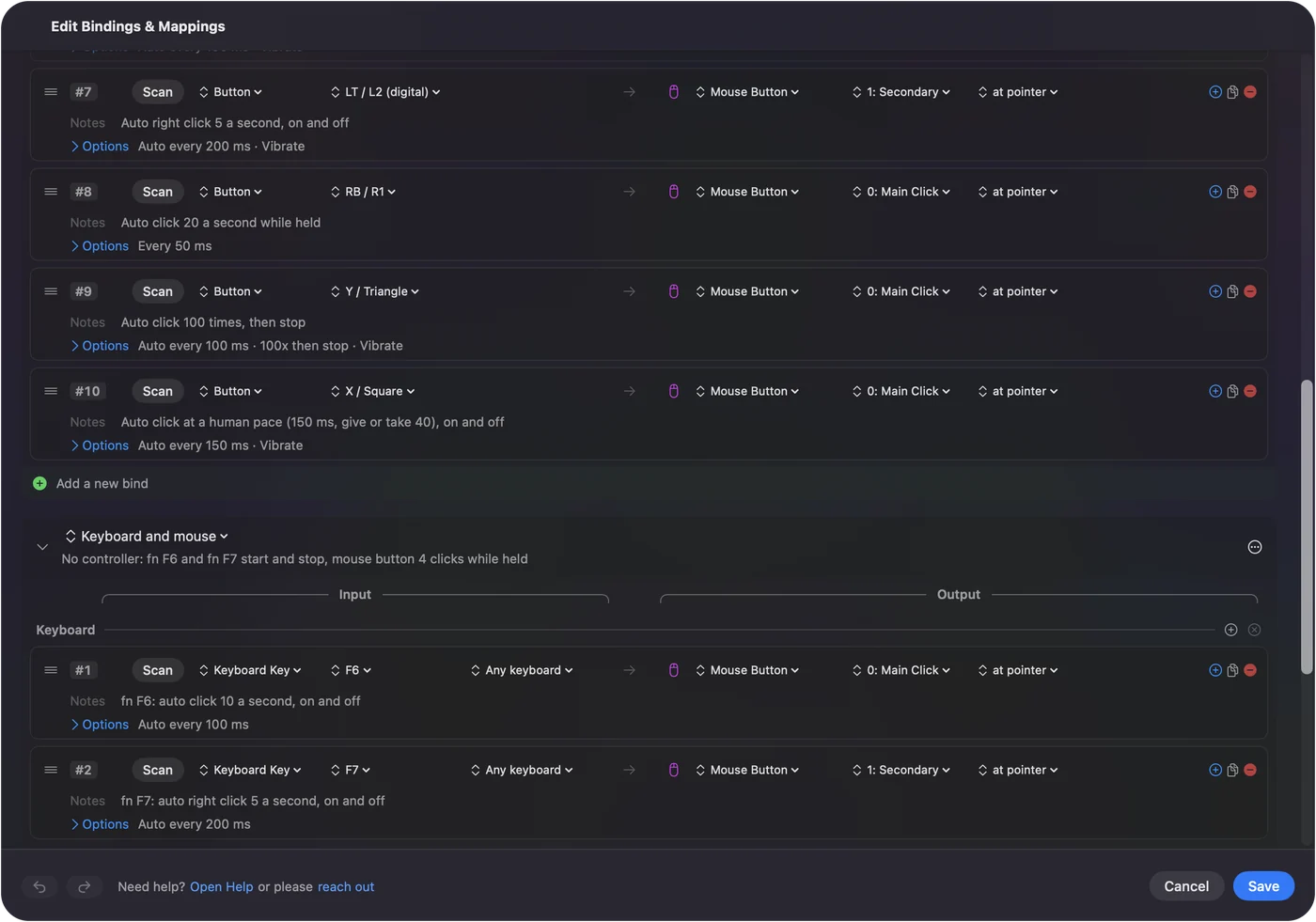Viewport: 1316px width, 922px height.
Task: Open at pointer dropdown for bind #10
Action: (x=1018, y=391)
